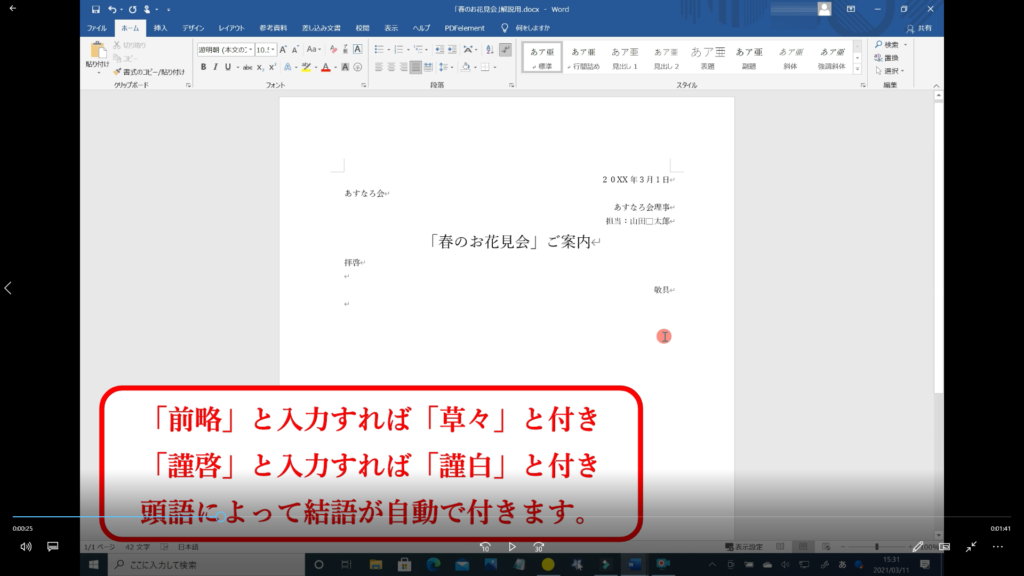Toggle Italic formatting button
1024x576 pixels.
(x=215, y=67)
